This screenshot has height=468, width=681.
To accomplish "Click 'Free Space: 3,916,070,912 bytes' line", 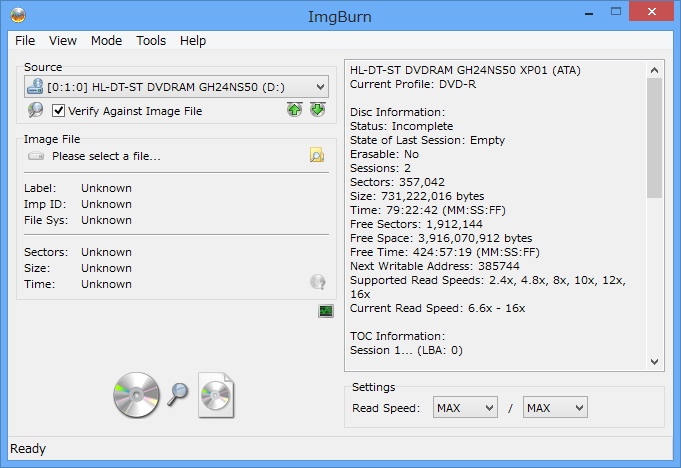I will pyautogui.click(x=441, y=238).
